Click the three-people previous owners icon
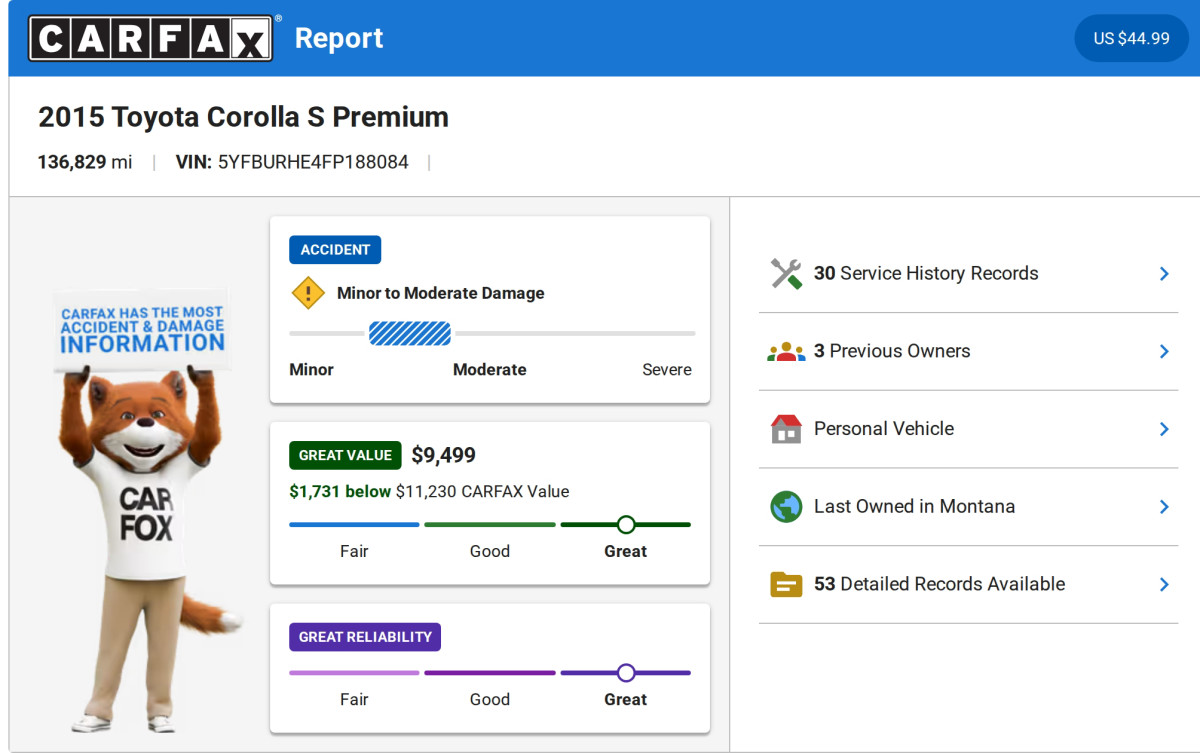 [786, 352]
